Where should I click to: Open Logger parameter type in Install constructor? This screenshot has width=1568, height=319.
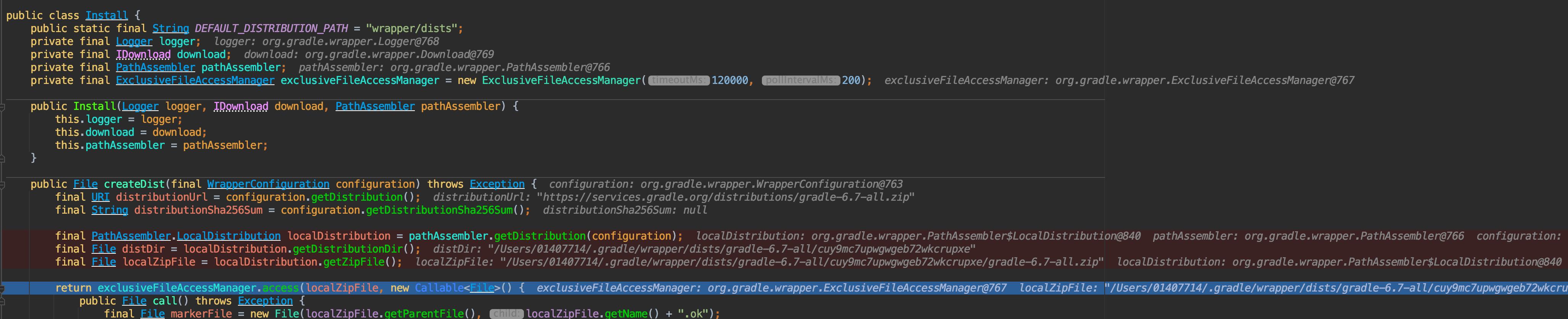click(x=140, y=106)
